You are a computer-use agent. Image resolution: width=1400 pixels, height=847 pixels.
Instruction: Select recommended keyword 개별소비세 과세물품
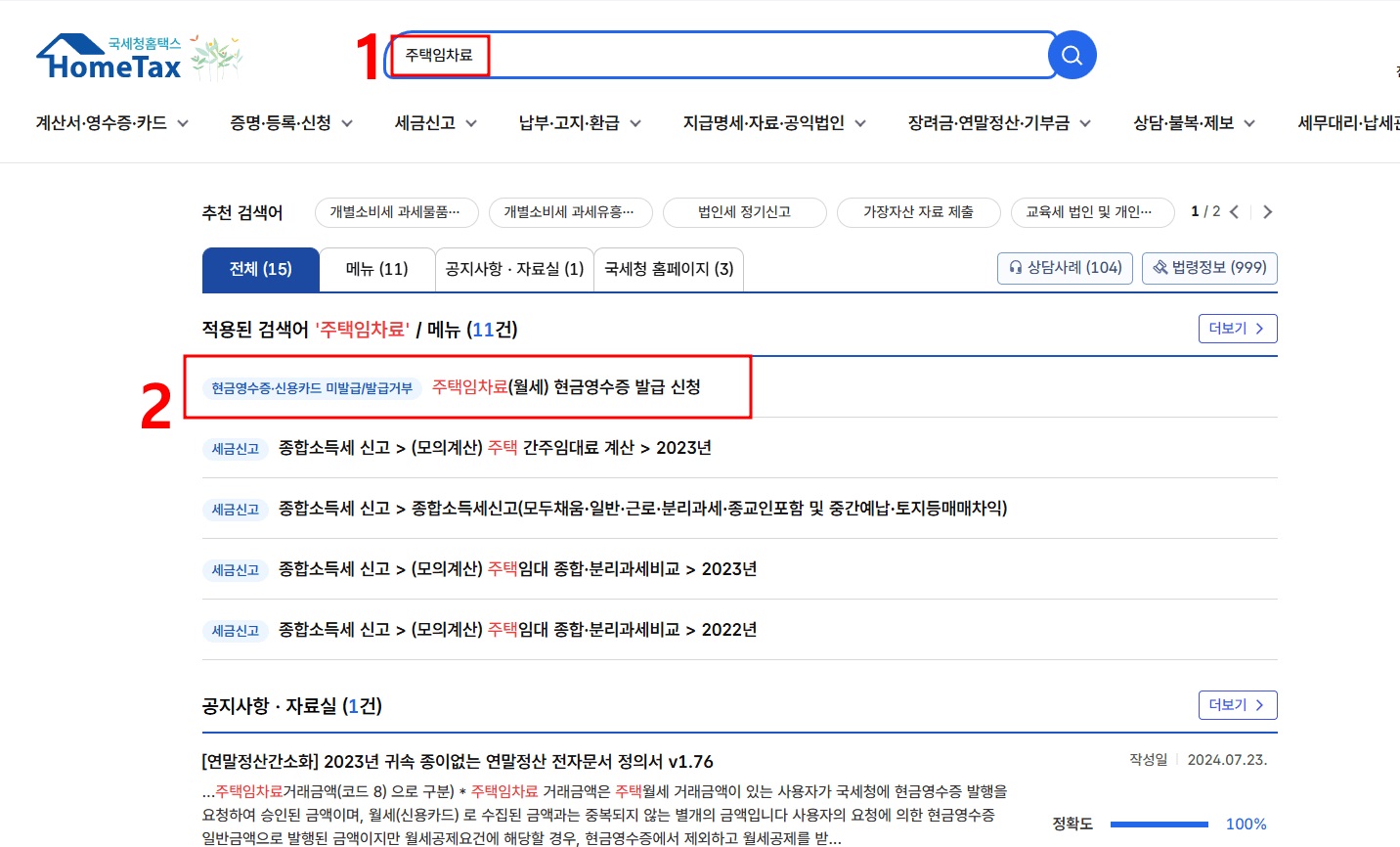[x=397, y=212]
